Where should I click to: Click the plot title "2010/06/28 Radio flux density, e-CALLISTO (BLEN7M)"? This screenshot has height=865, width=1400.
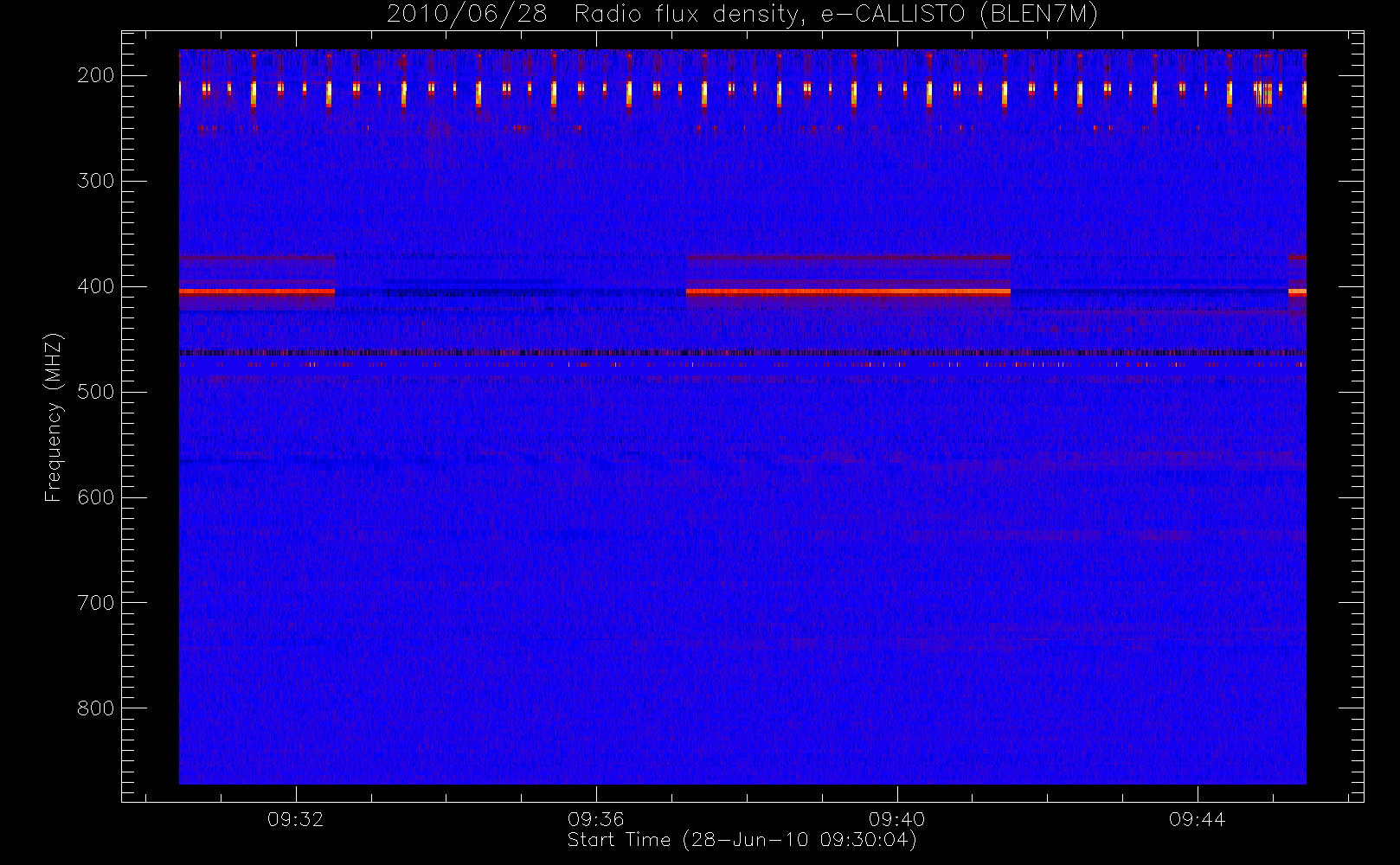click(742, 14)
